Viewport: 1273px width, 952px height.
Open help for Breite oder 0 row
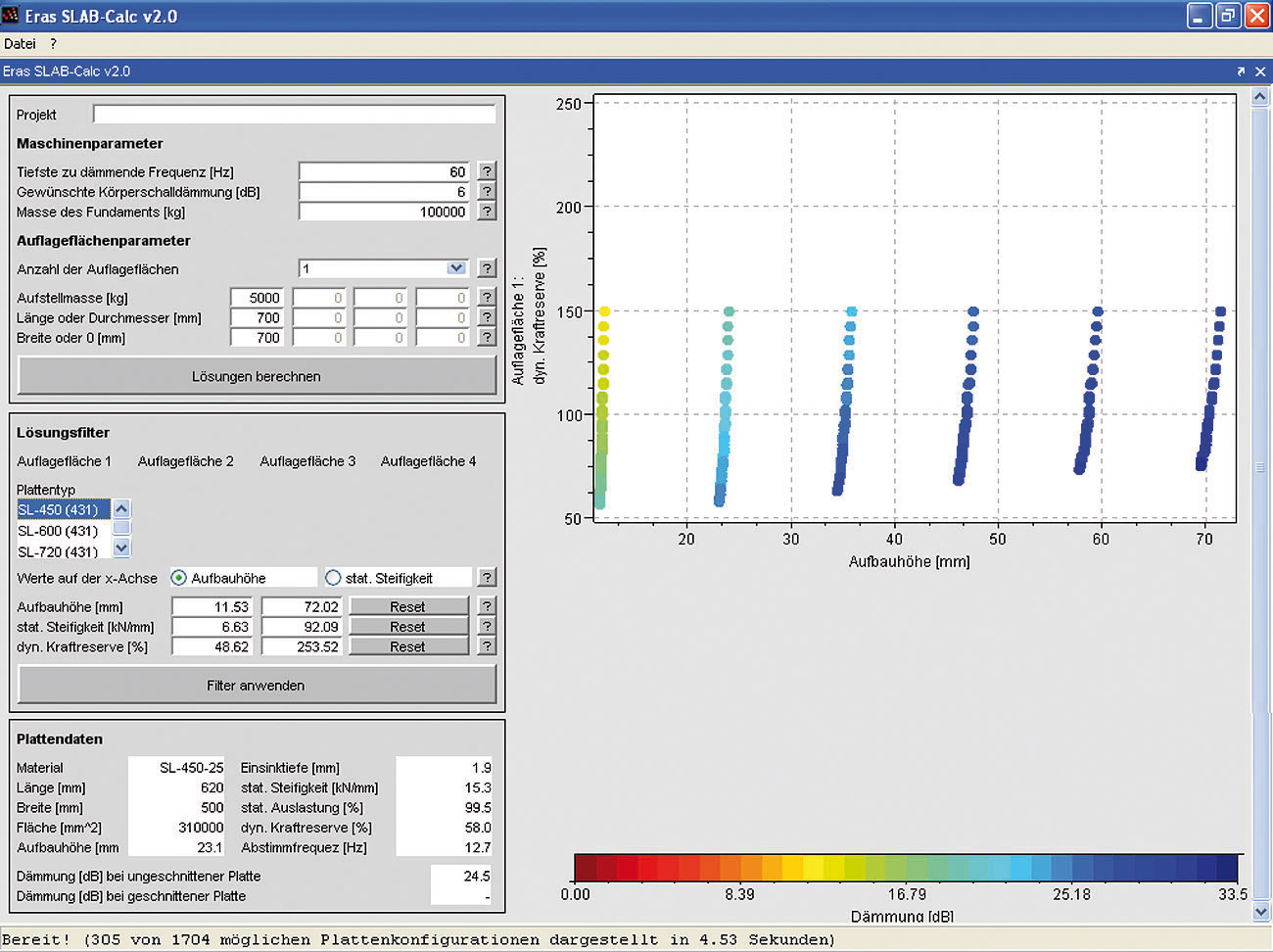(487, 338)
